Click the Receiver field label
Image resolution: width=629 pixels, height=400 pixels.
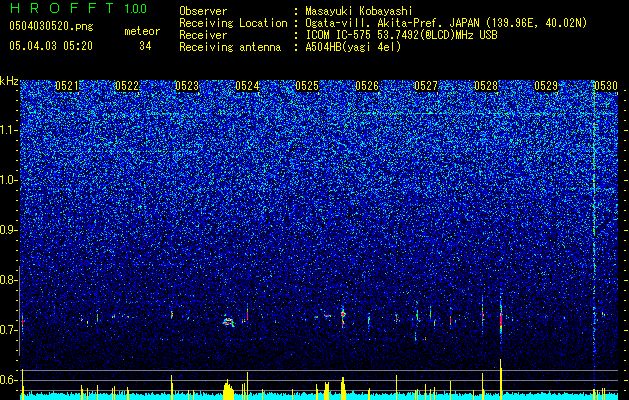pyautogui.click(x=203, y=35)
